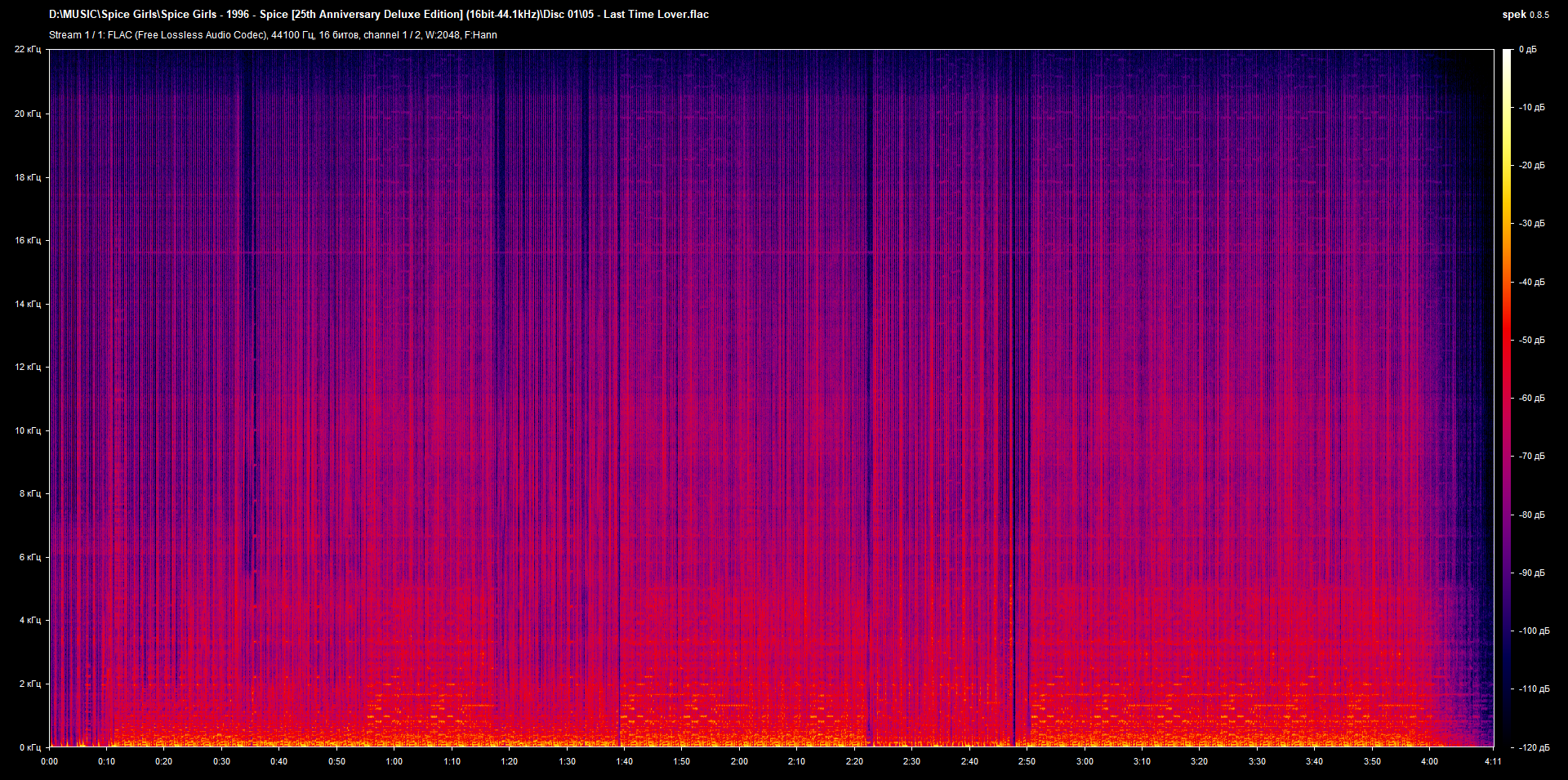1568x780 pixels.
Task: Click the 4:11 end-time label
Action: (x=1494, y=761)
